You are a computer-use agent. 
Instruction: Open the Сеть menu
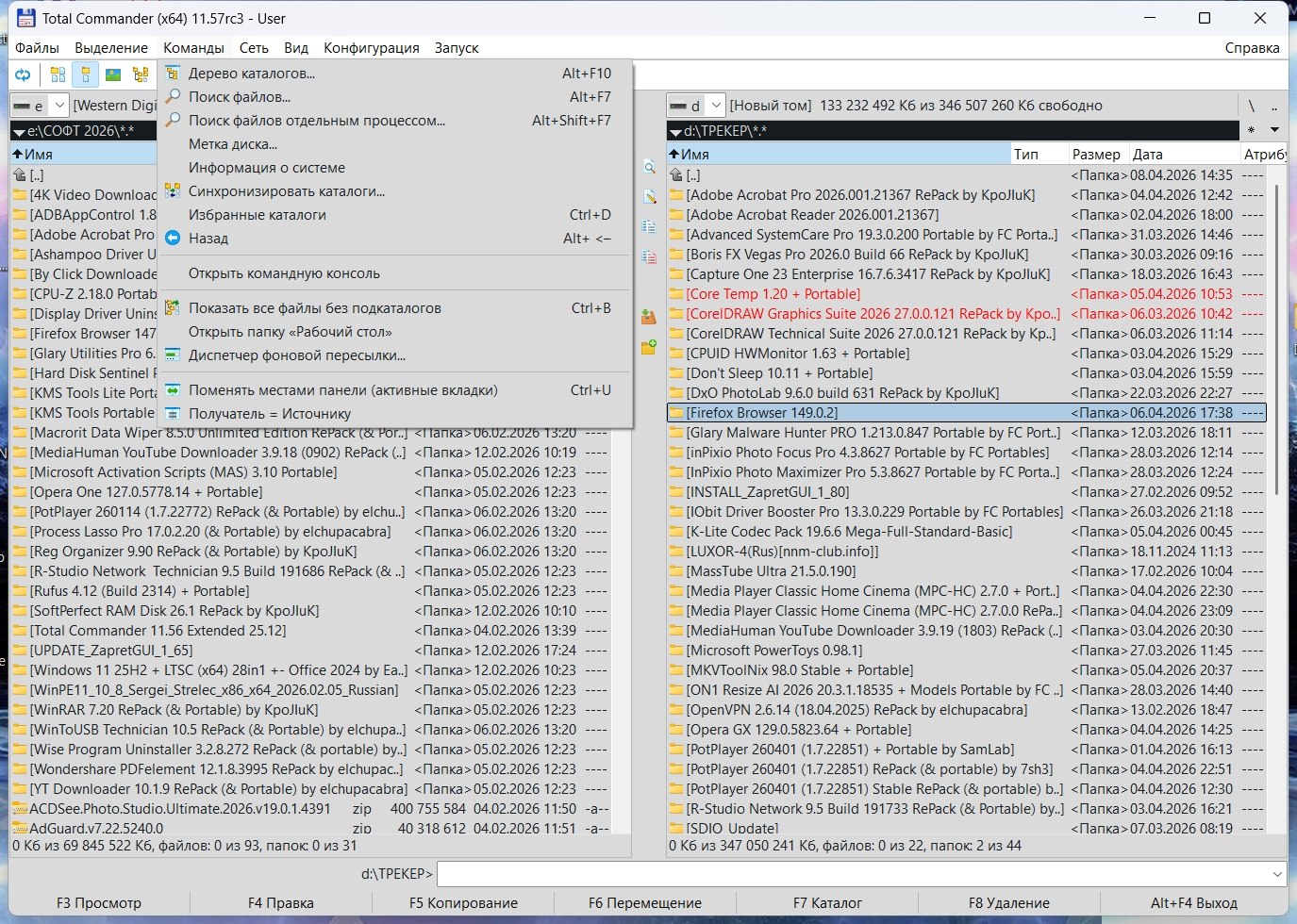254,48
